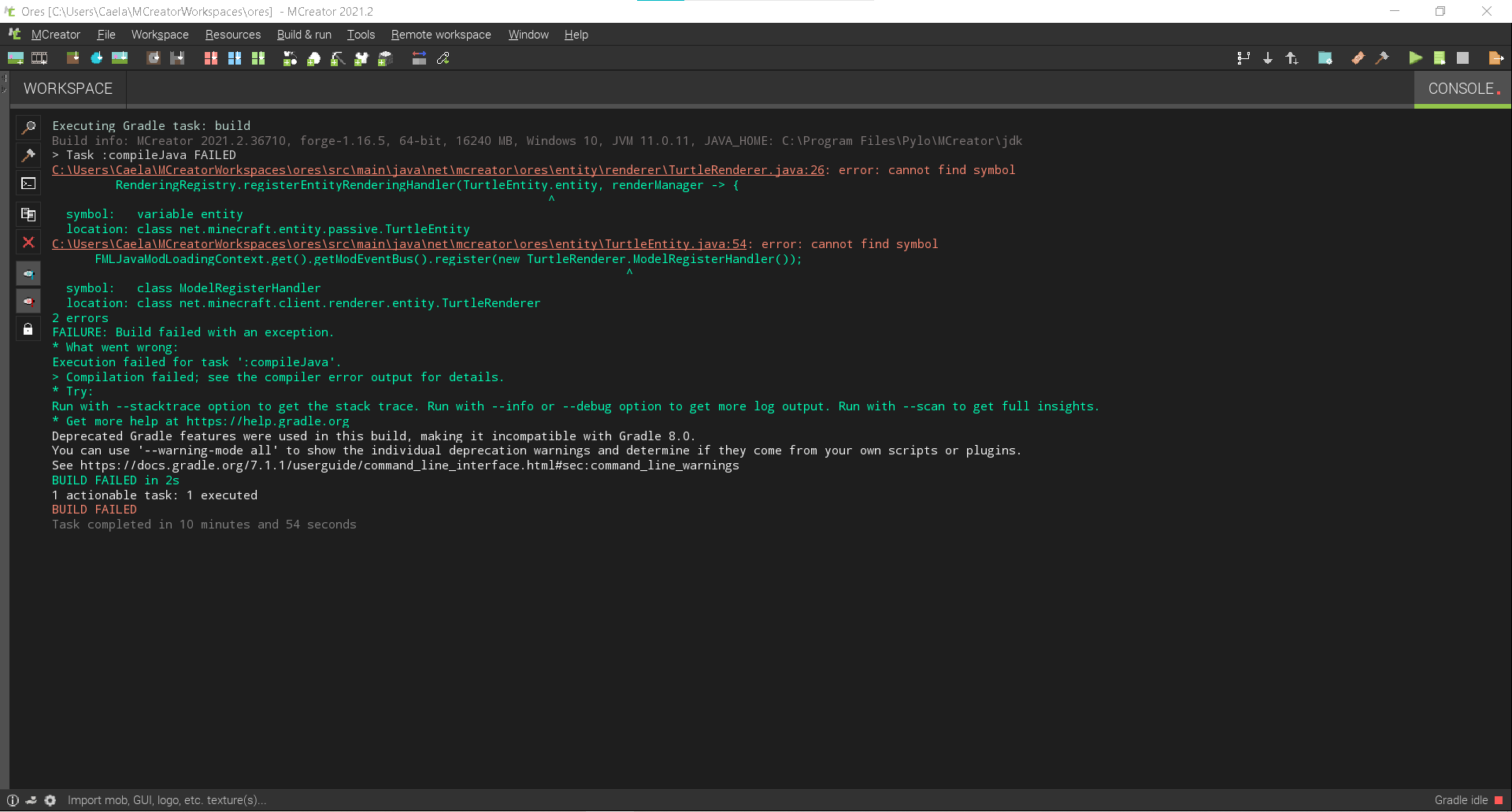Open the terminal prompt sidebar icon

[x=28, y=184]
